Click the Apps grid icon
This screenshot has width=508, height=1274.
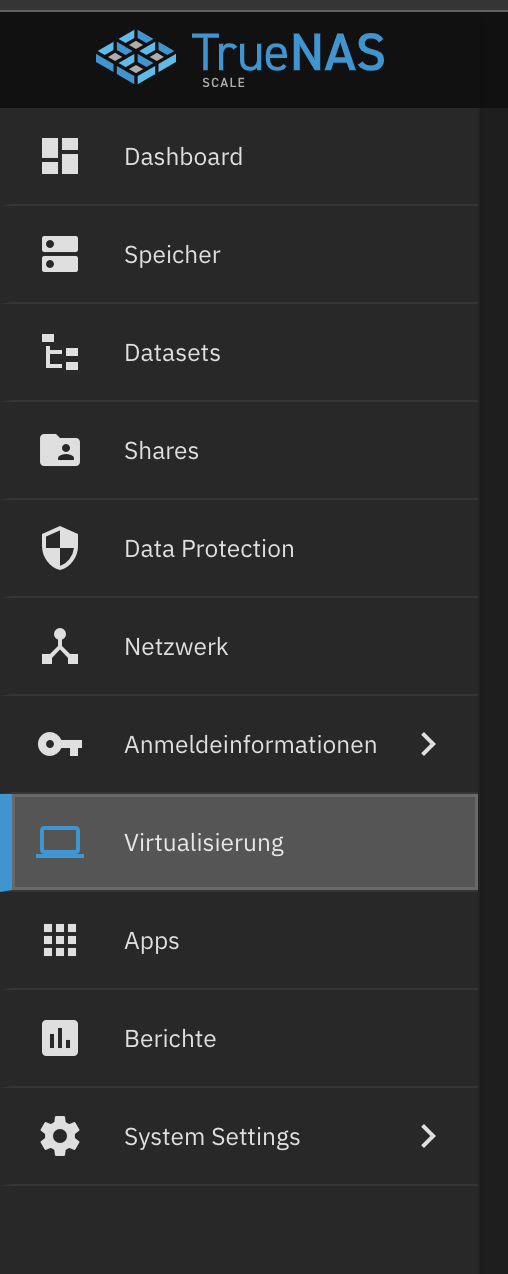coord(60,941)
